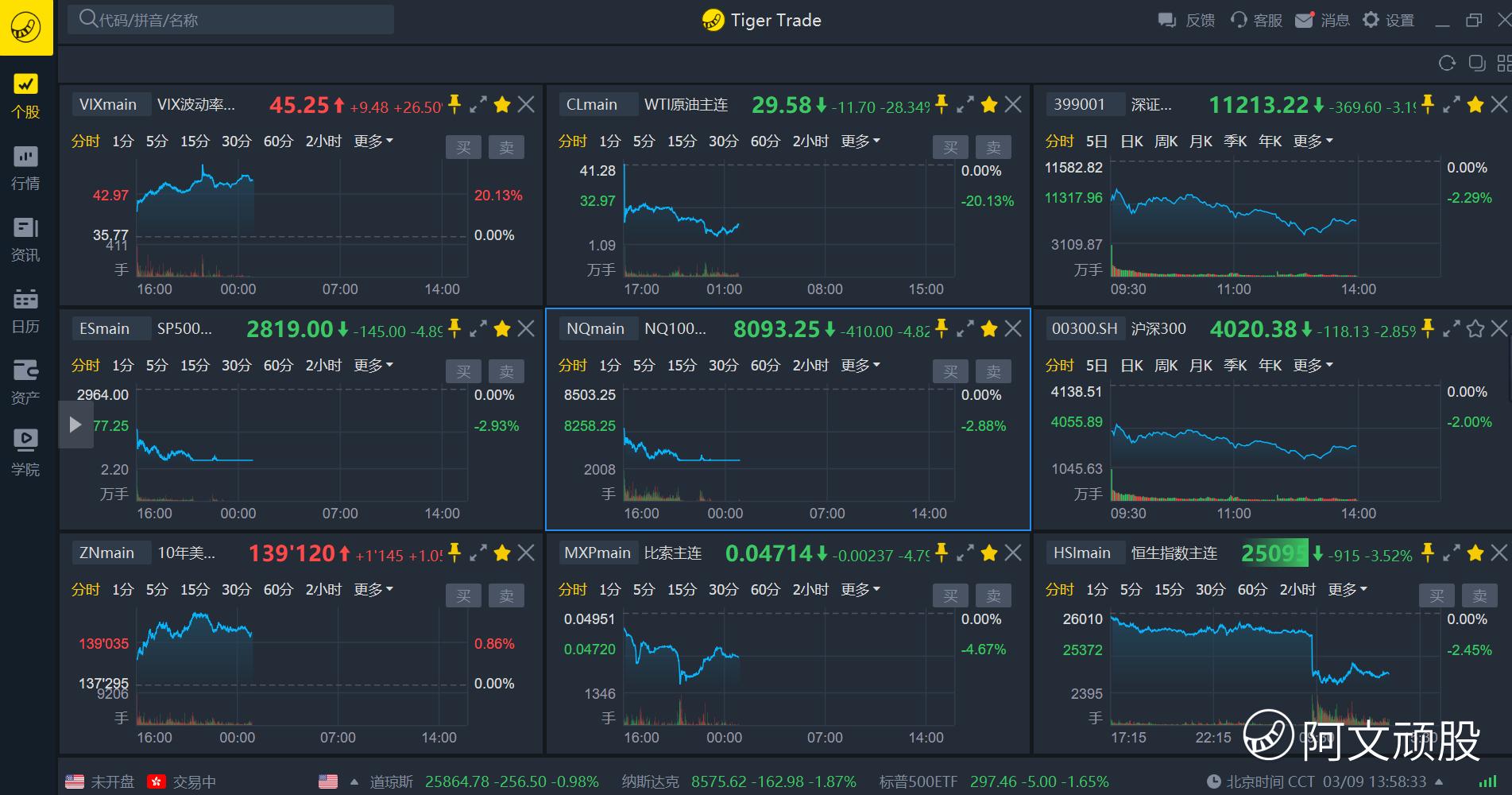Viewport: 1512px width, 795px height.
Task: Unfavorite NQmain using its star
Action: 989,328
